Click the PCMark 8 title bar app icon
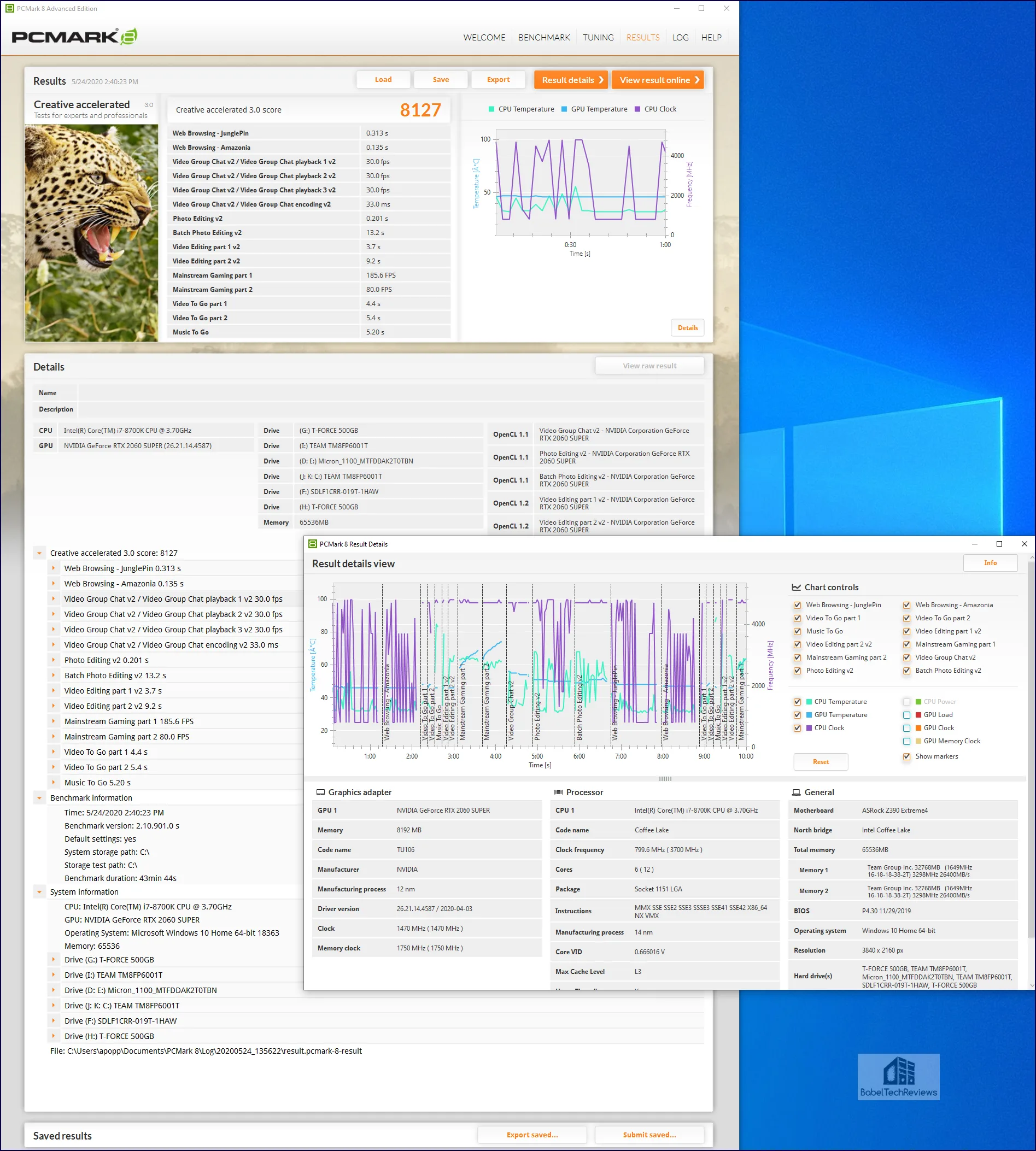The image size is (1036, 1151). click(x=9, y=9)
